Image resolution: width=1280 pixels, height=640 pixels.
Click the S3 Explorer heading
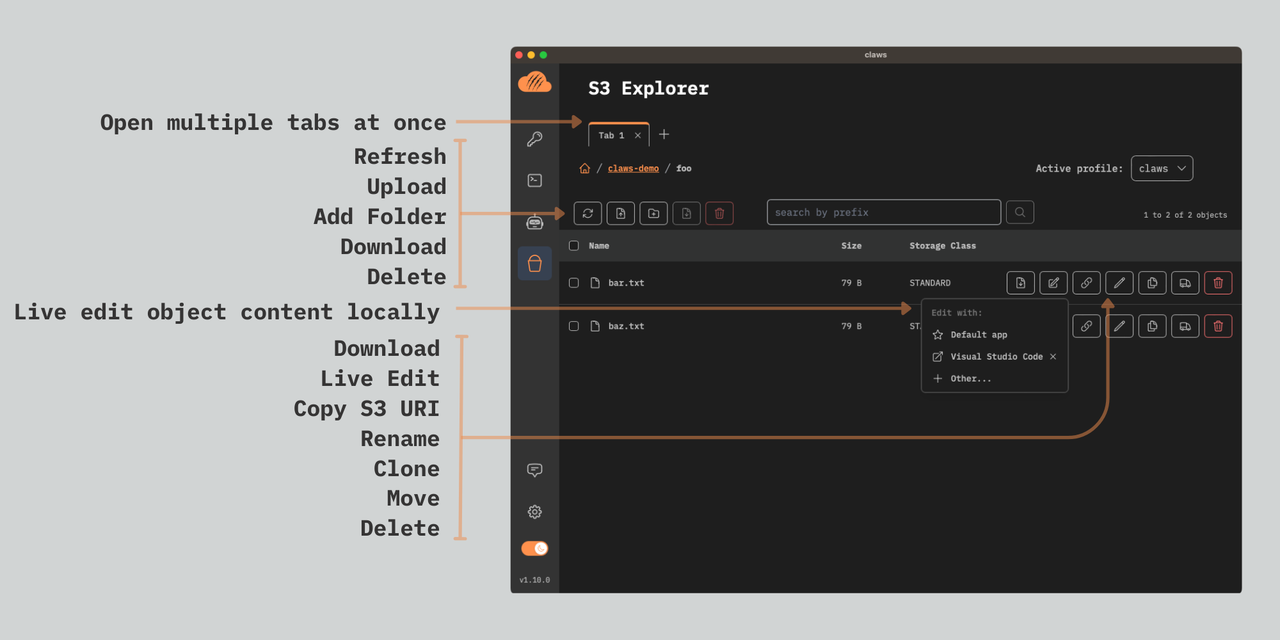(x=648, y=88)
